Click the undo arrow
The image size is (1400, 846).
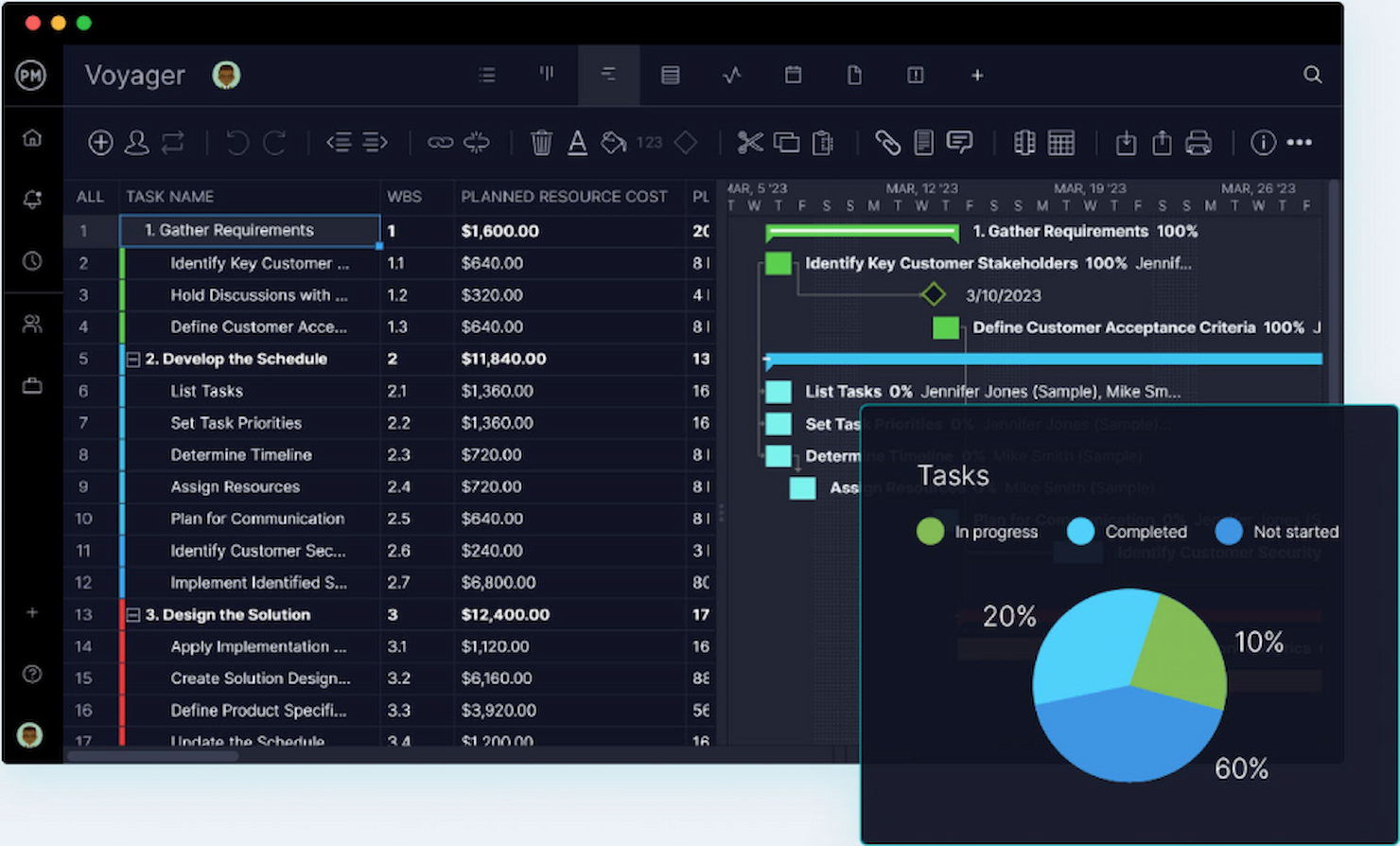237,143
